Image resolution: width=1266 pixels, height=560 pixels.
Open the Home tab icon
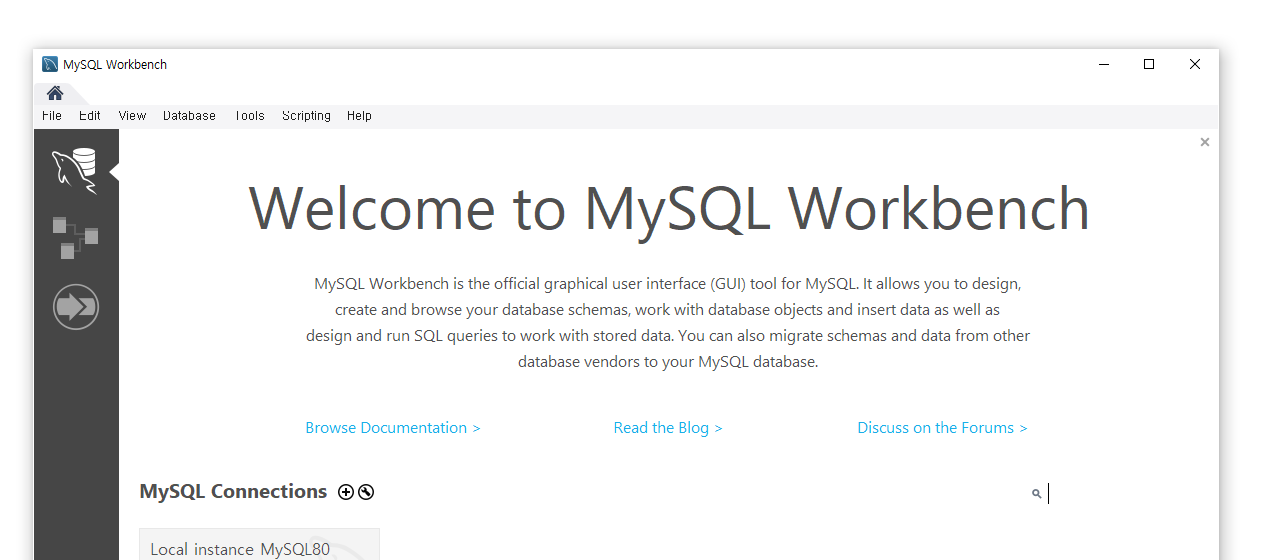coord(55,93)
